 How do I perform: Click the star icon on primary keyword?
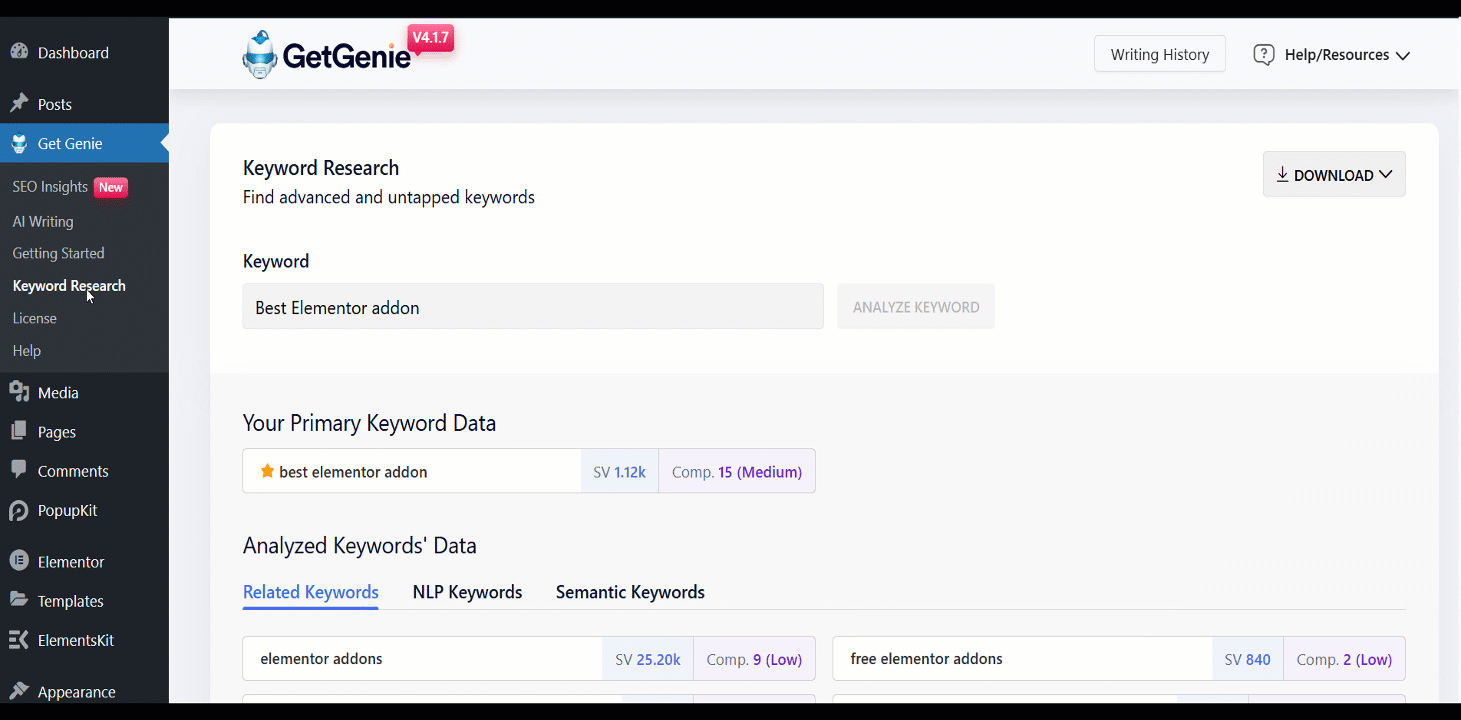[267, 471]
